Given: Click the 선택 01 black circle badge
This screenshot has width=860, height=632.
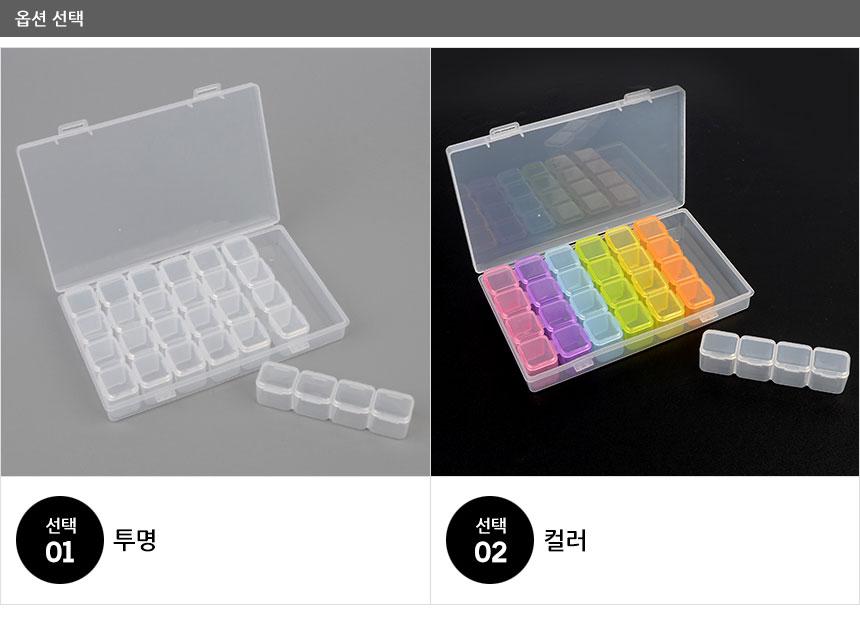Looking at the screenshot, I should (x=60, y=540).
